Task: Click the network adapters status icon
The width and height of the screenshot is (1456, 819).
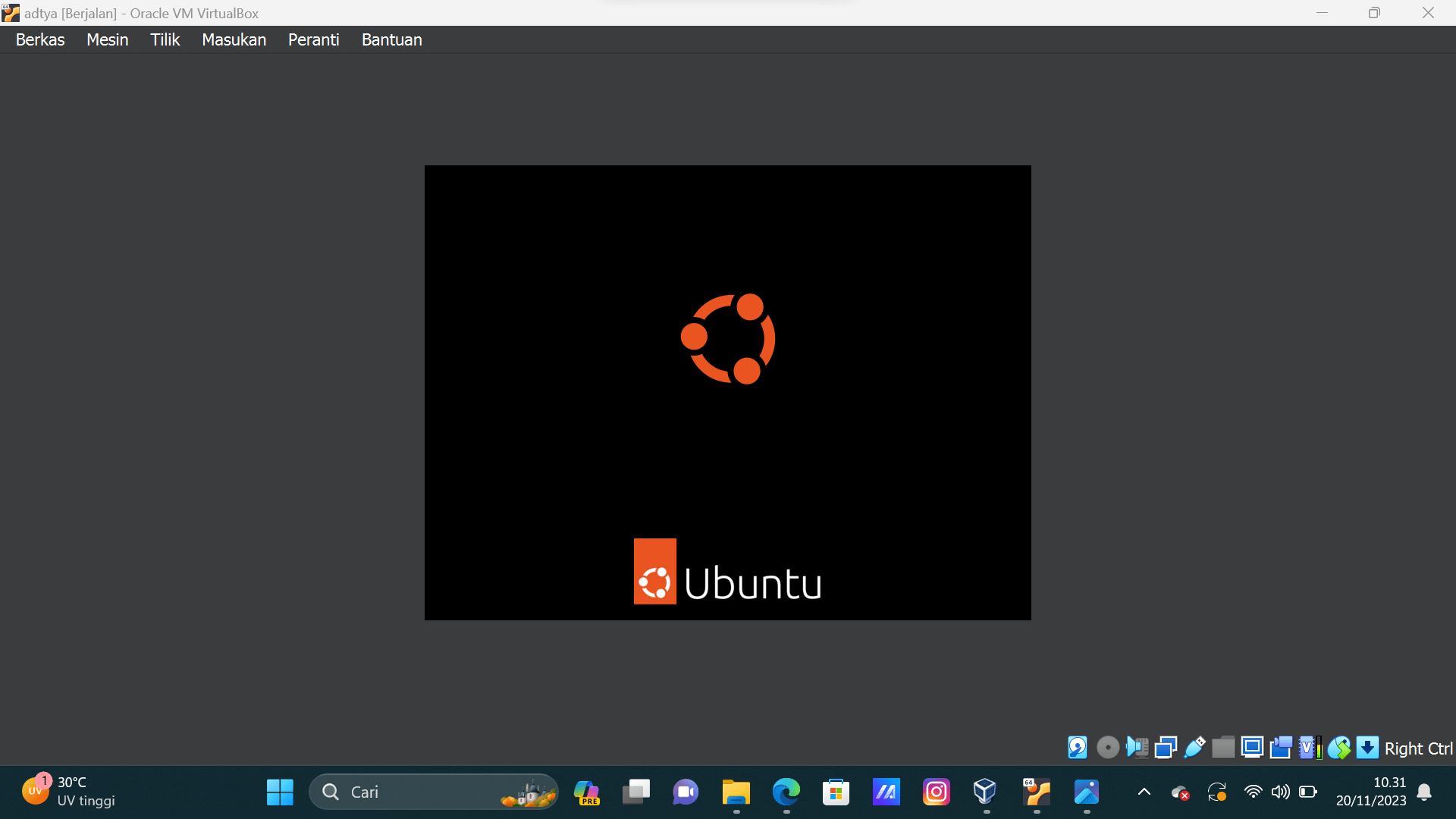Action: (1166, 748)
